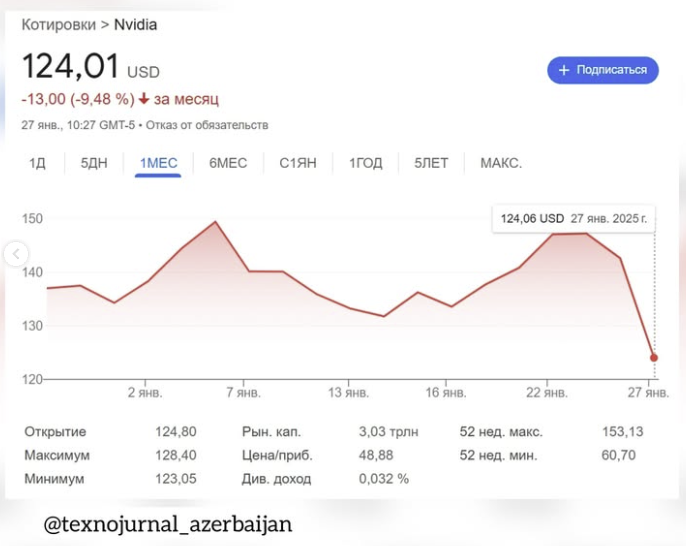The width and height of the screenshot is (686, 546).
Task: Show the МАКС. full history range
Action: (501, 163)
